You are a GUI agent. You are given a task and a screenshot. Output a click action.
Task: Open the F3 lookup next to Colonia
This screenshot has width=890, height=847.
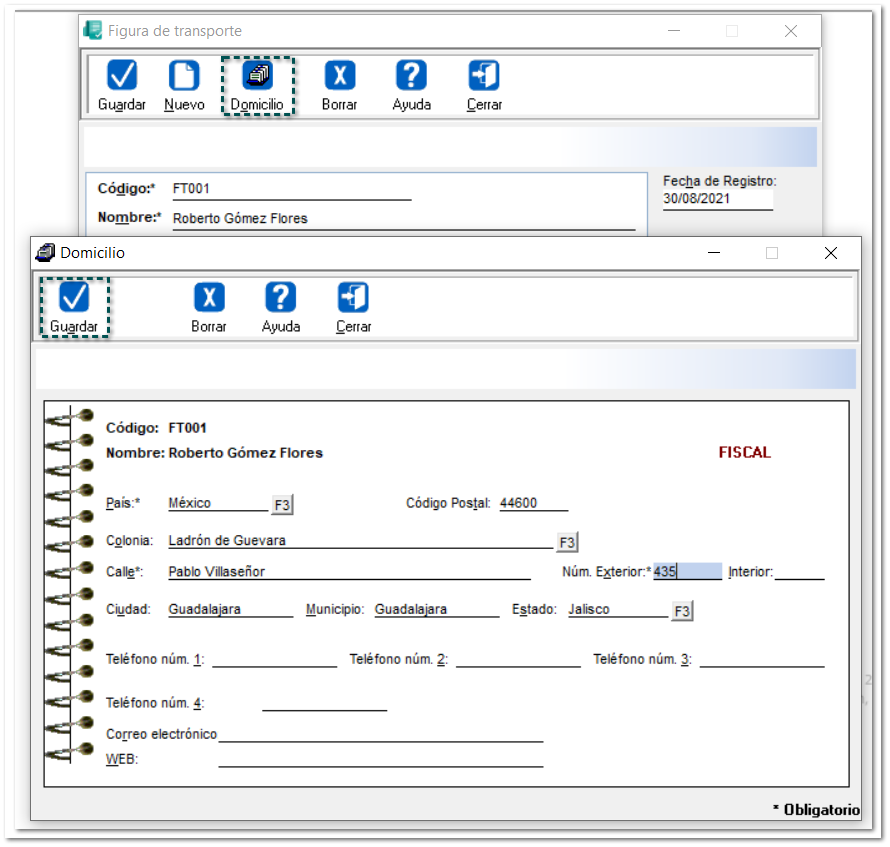tap(567, 542)
